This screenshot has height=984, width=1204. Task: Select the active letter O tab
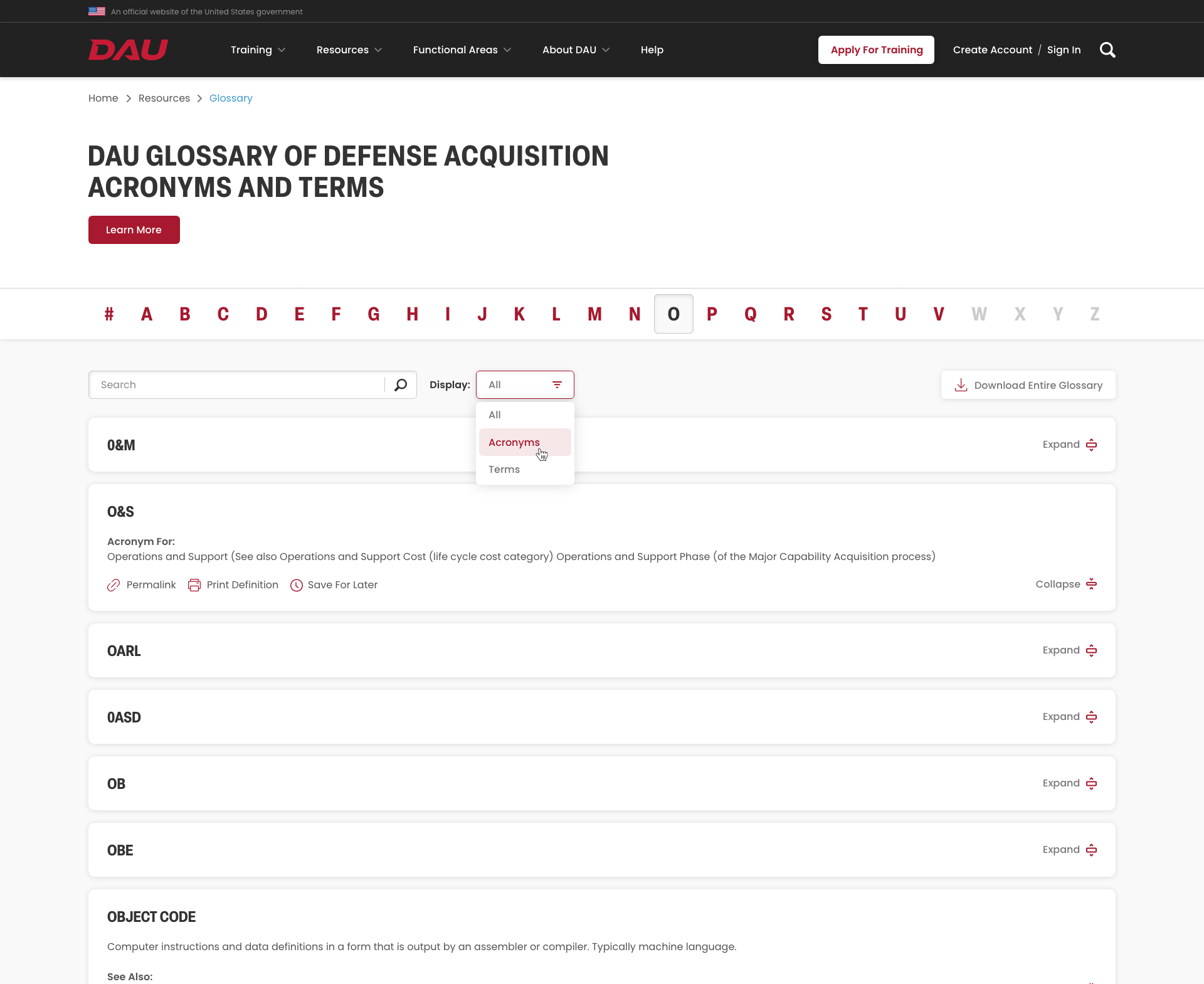673,314
